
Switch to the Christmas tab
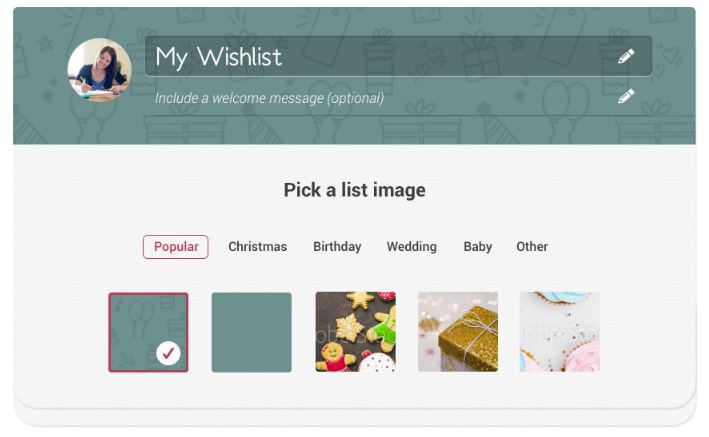coord(257,247)
